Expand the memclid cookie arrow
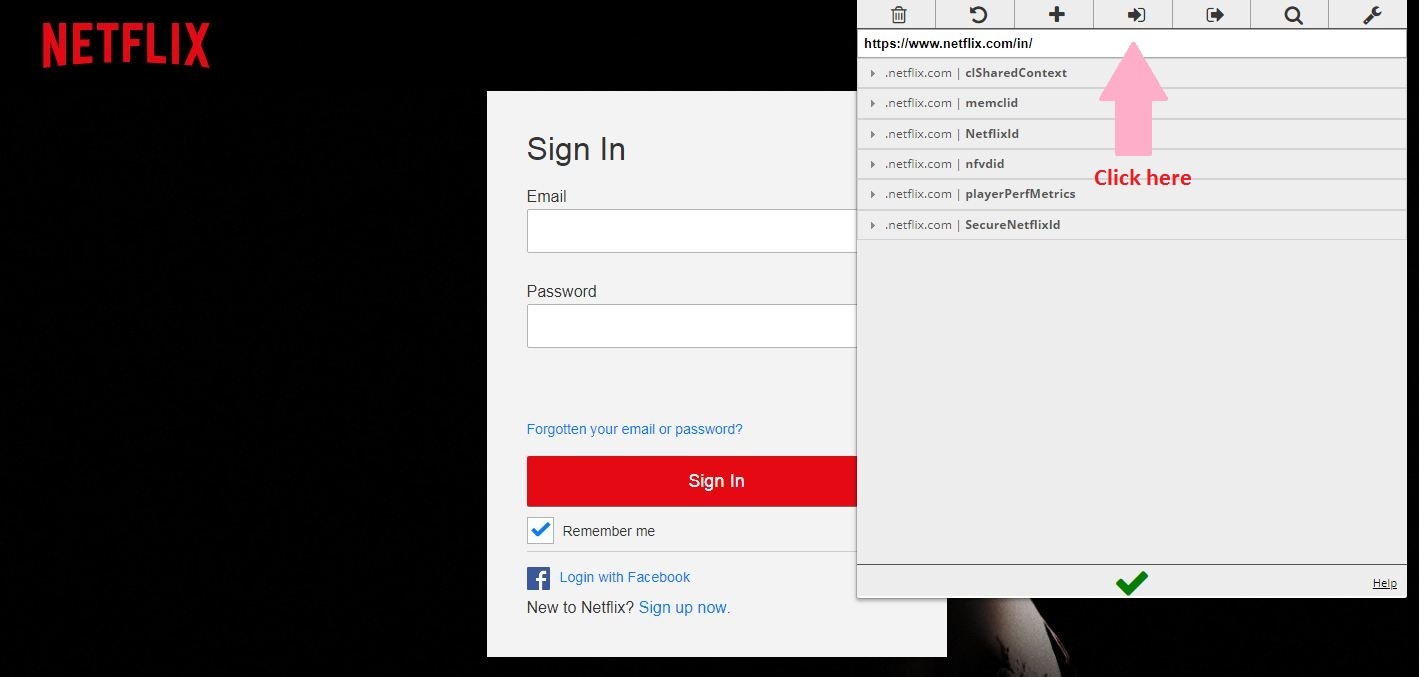The width and height of the screenshot is (1419, 677). pos(872,103)
